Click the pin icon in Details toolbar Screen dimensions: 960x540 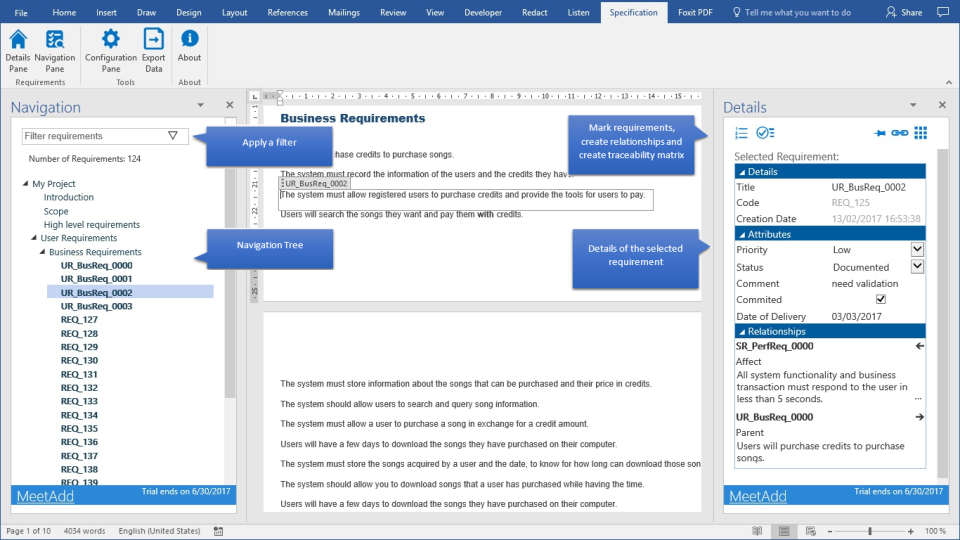(x=879, y=133)
